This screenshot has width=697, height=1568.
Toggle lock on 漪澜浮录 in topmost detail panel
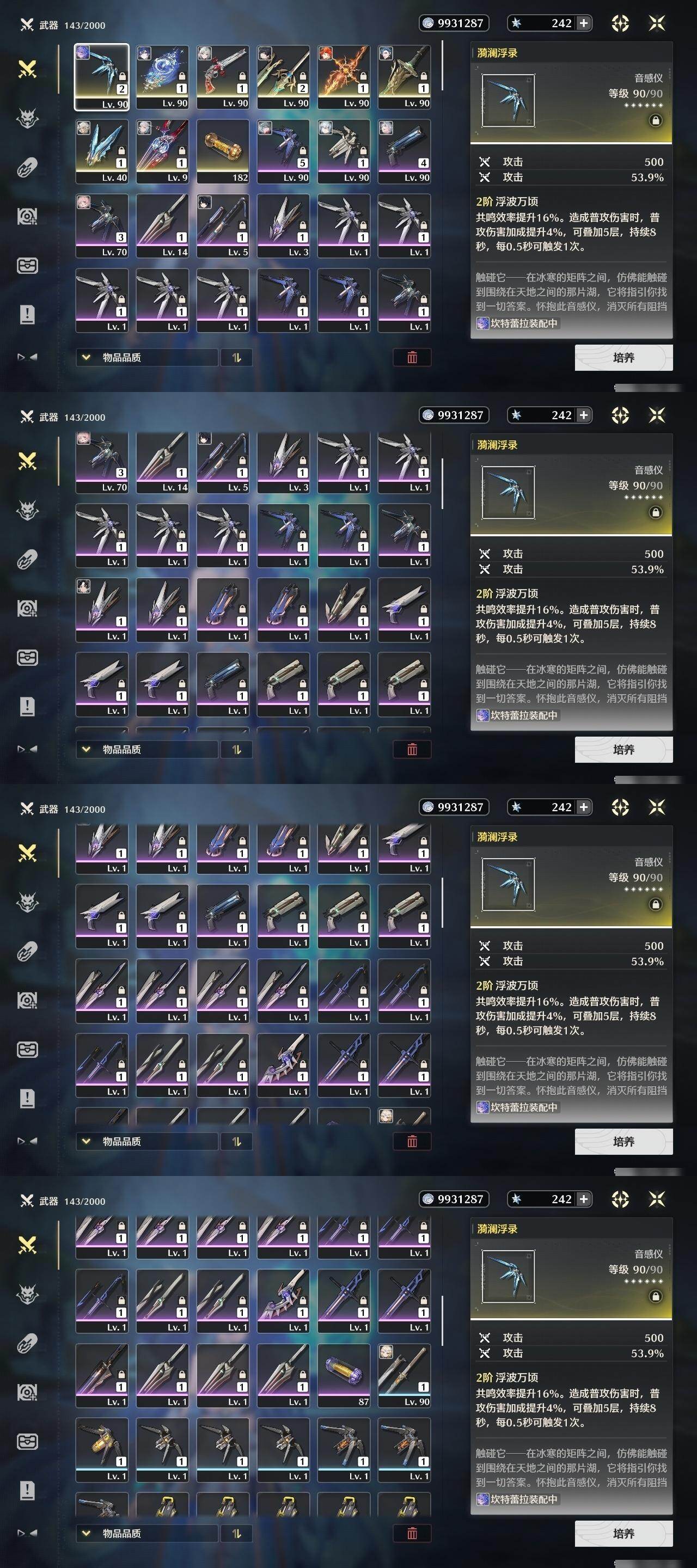tap(656, 120)
